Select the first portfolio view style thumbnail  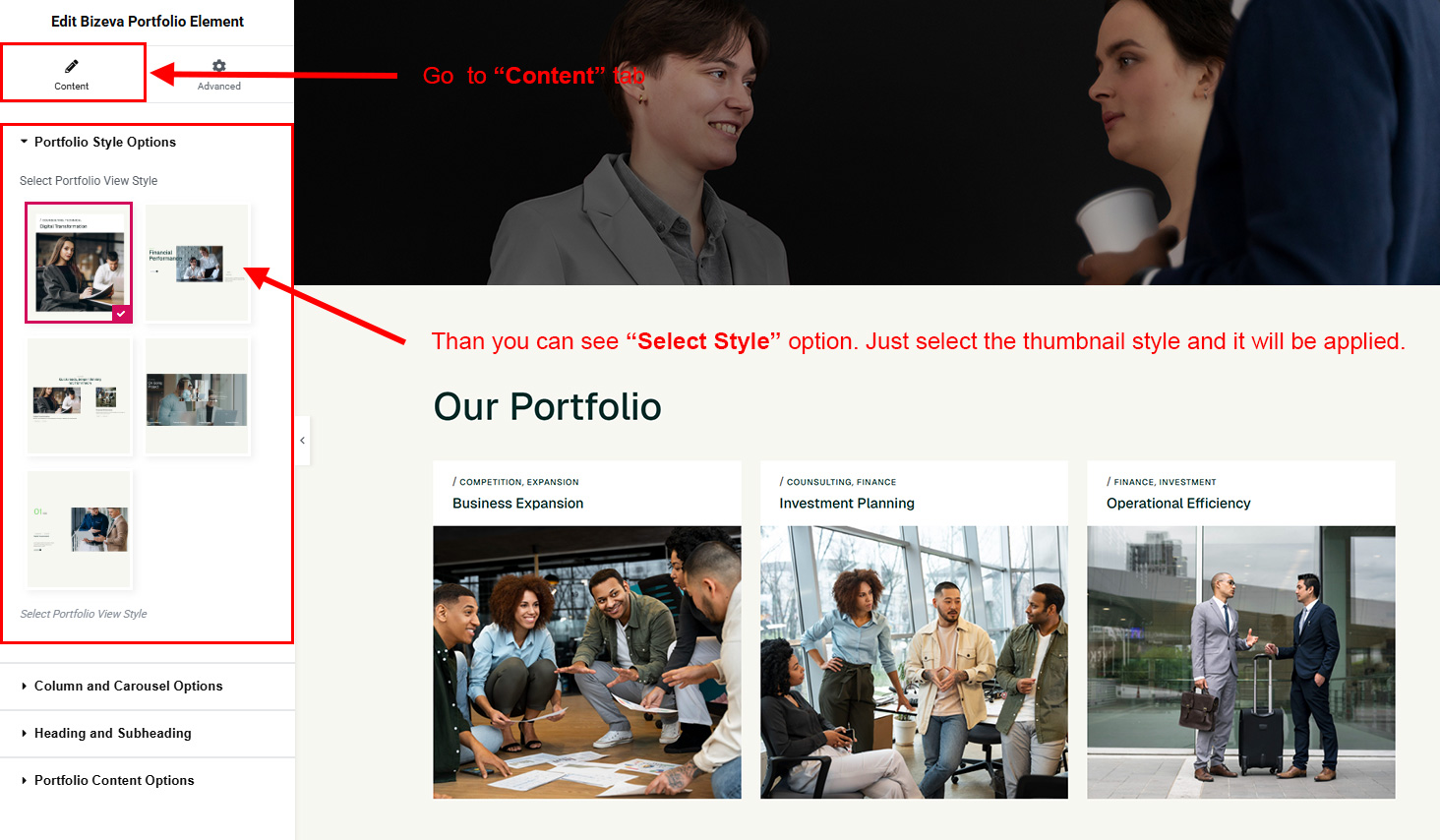[x=79, y=263]
